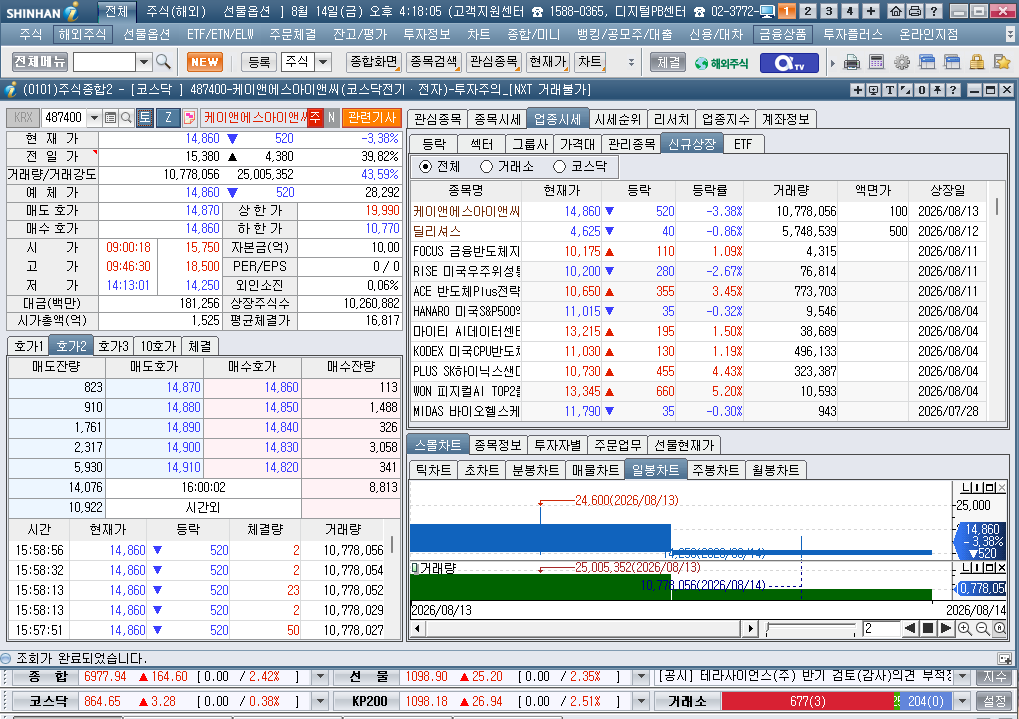
Task: Switch to the 호가1 tab
Action: 28,346
